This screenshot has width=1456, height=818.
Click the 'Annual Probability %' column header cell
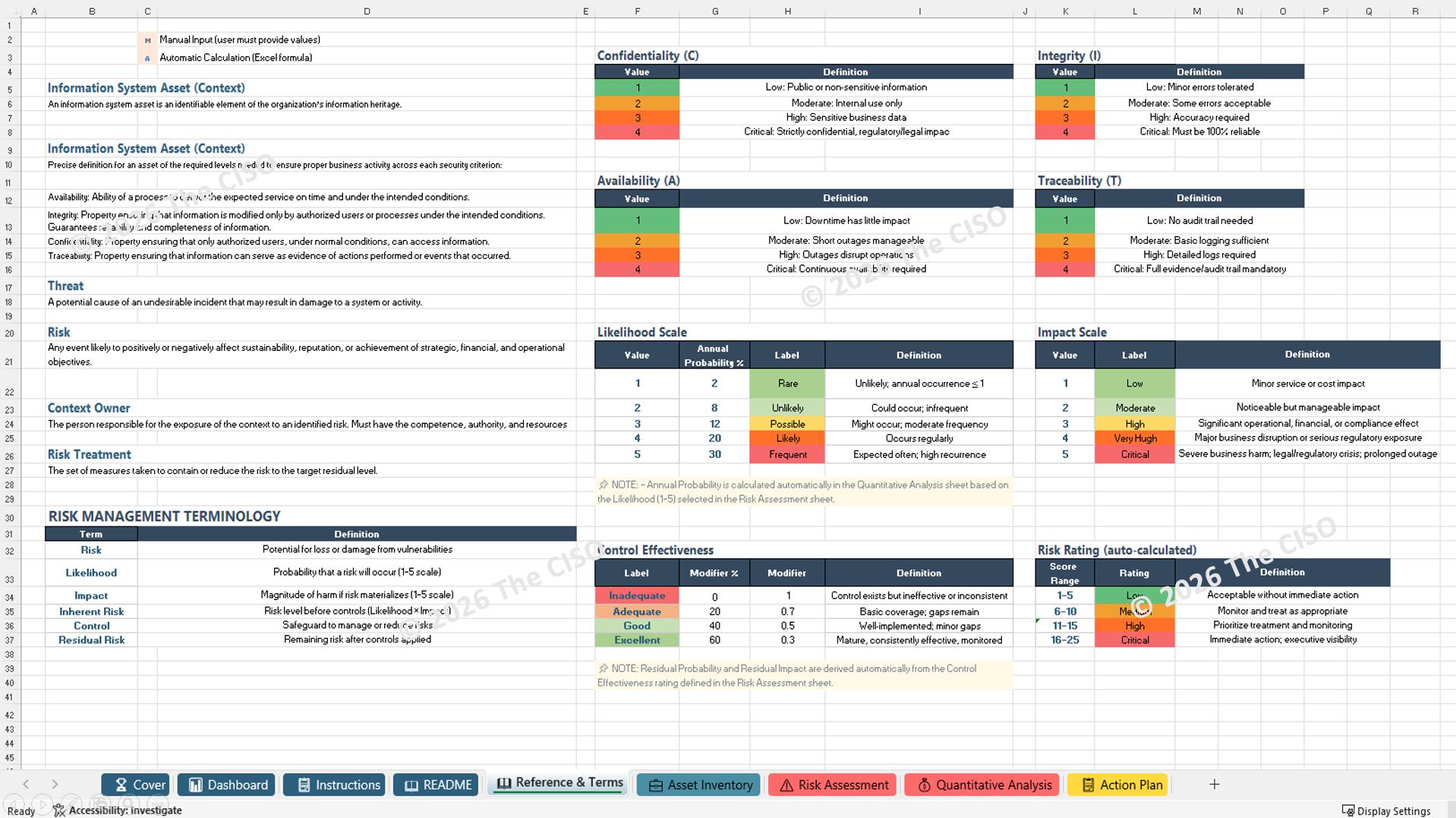click(x=714, y=355)
